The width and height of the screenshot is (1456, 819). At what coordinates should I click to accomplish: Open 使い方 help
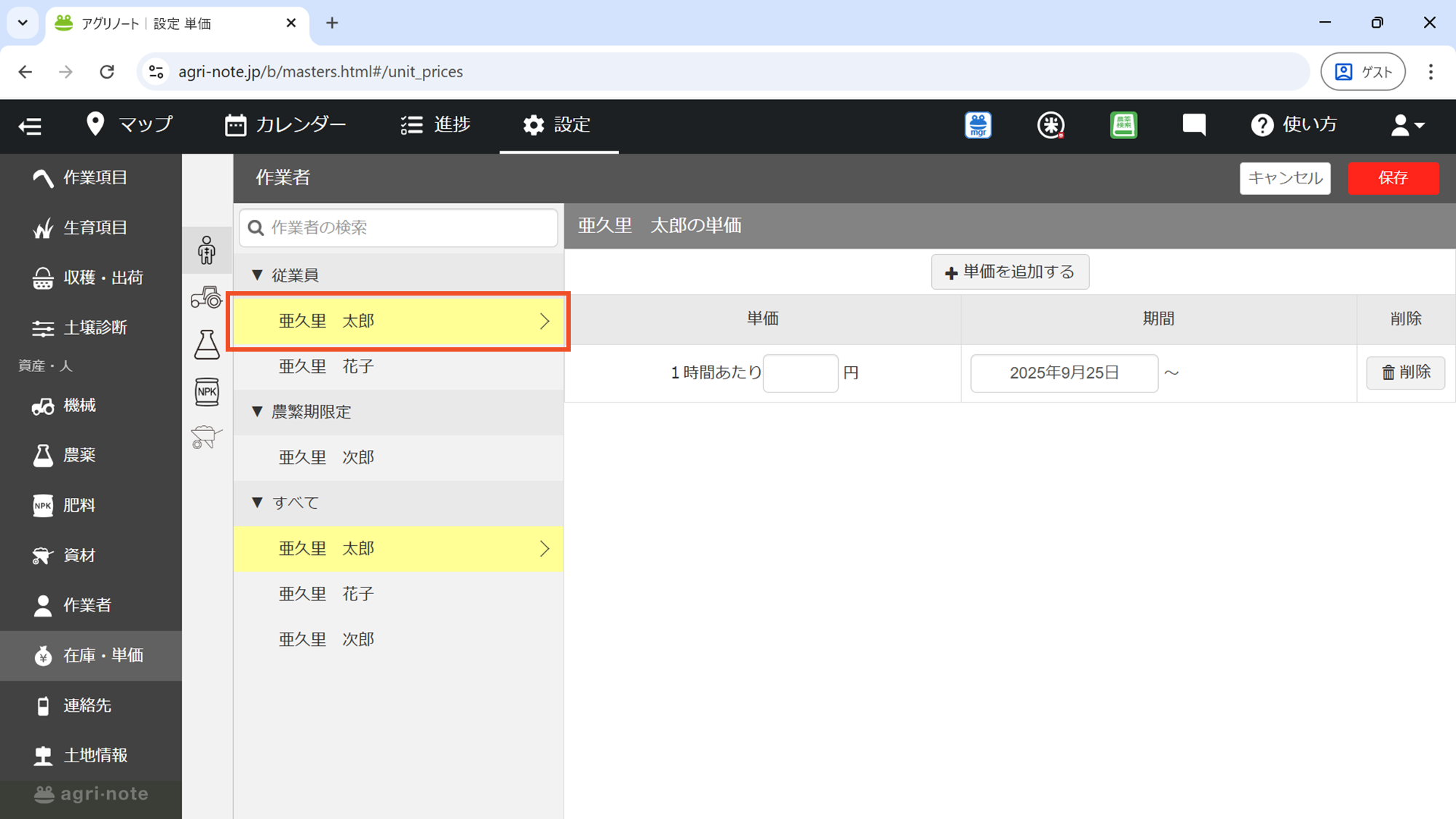point(1294,124)
